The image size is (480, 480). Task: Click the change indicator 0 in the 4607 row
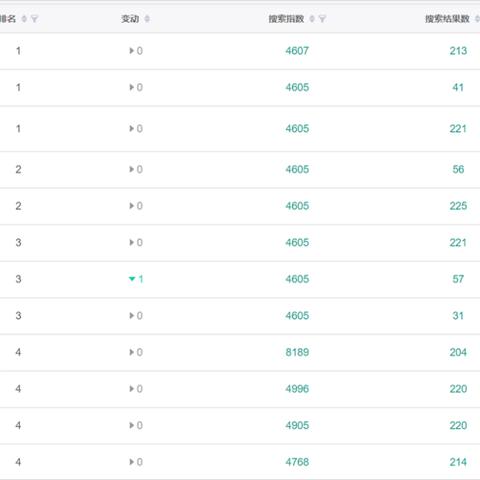click(136, 51)
